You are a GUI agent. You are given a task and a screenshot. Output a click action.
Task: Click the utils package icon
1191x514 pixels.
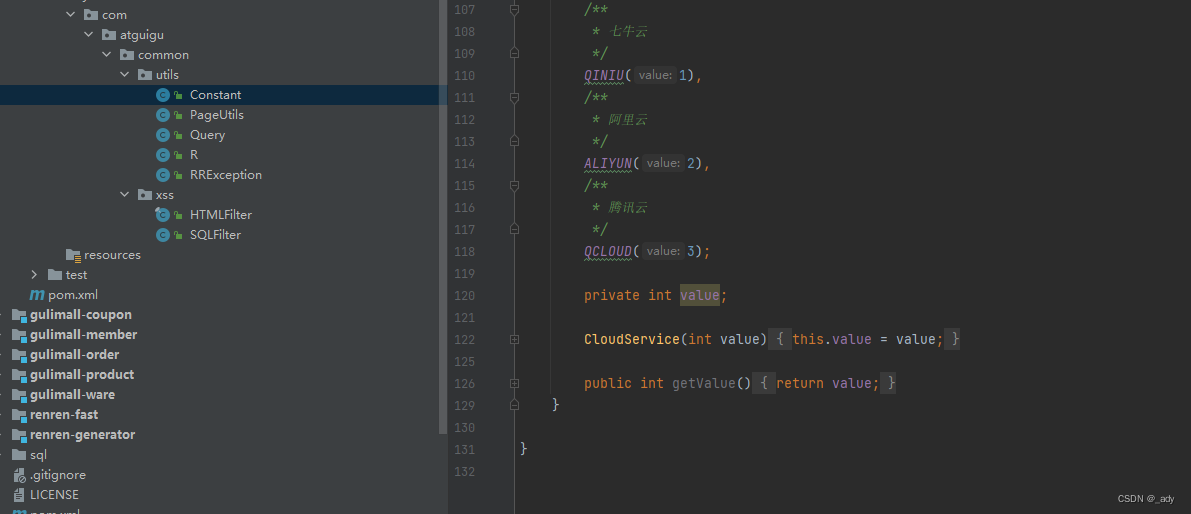pos(144,74)
